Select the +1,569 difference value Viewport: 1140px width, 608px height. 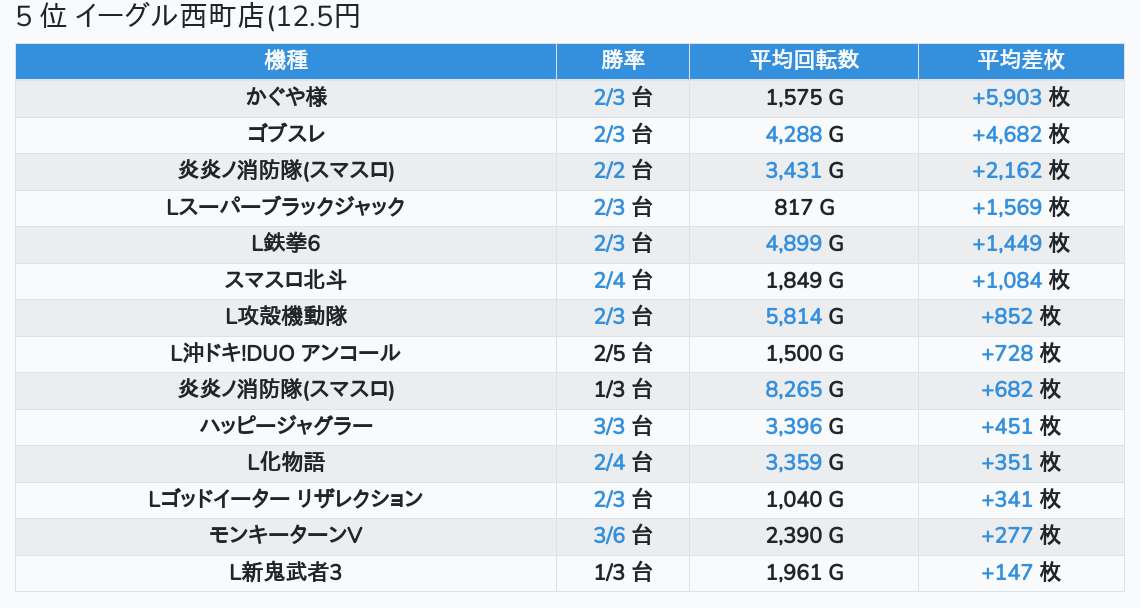pyautogui.click(x=1007, y=207)
